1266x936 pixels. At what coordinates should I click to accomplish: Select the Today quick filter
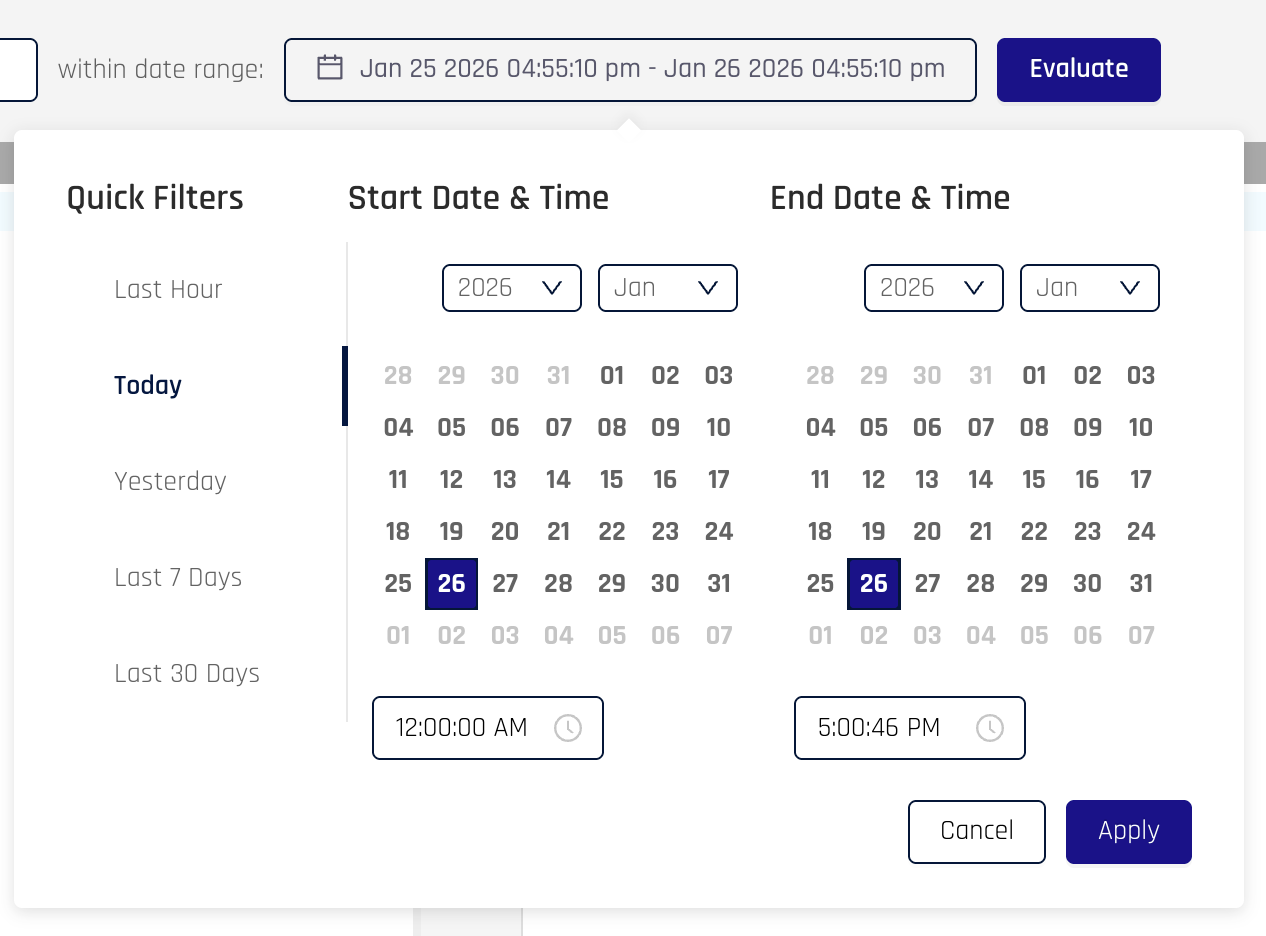tap(147, 385)
